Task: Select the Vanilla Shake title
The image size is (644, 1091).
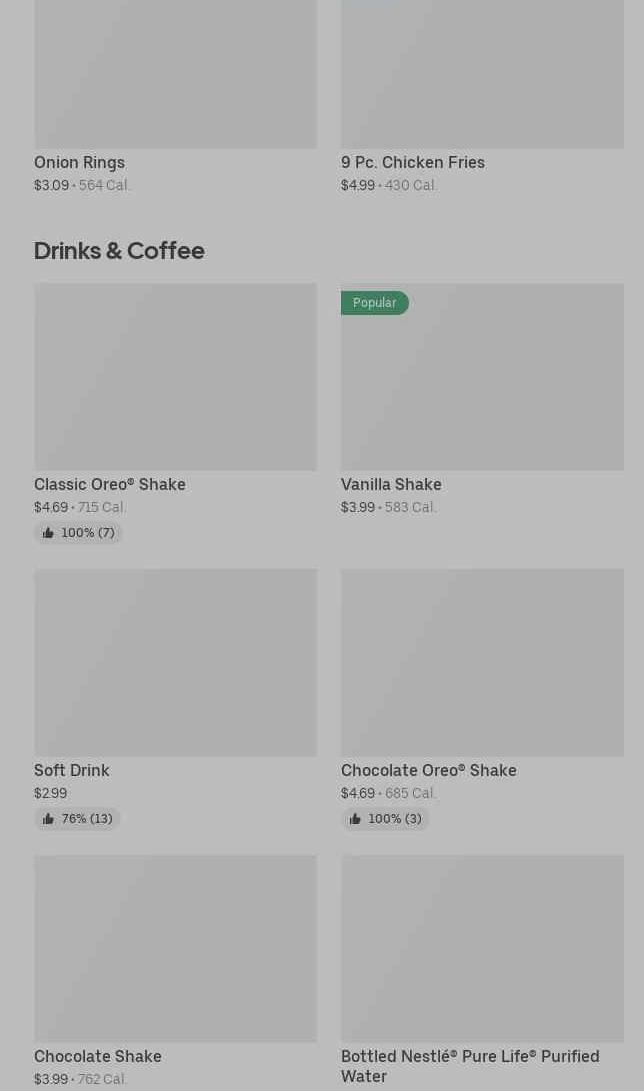Action: pos(391,484)
